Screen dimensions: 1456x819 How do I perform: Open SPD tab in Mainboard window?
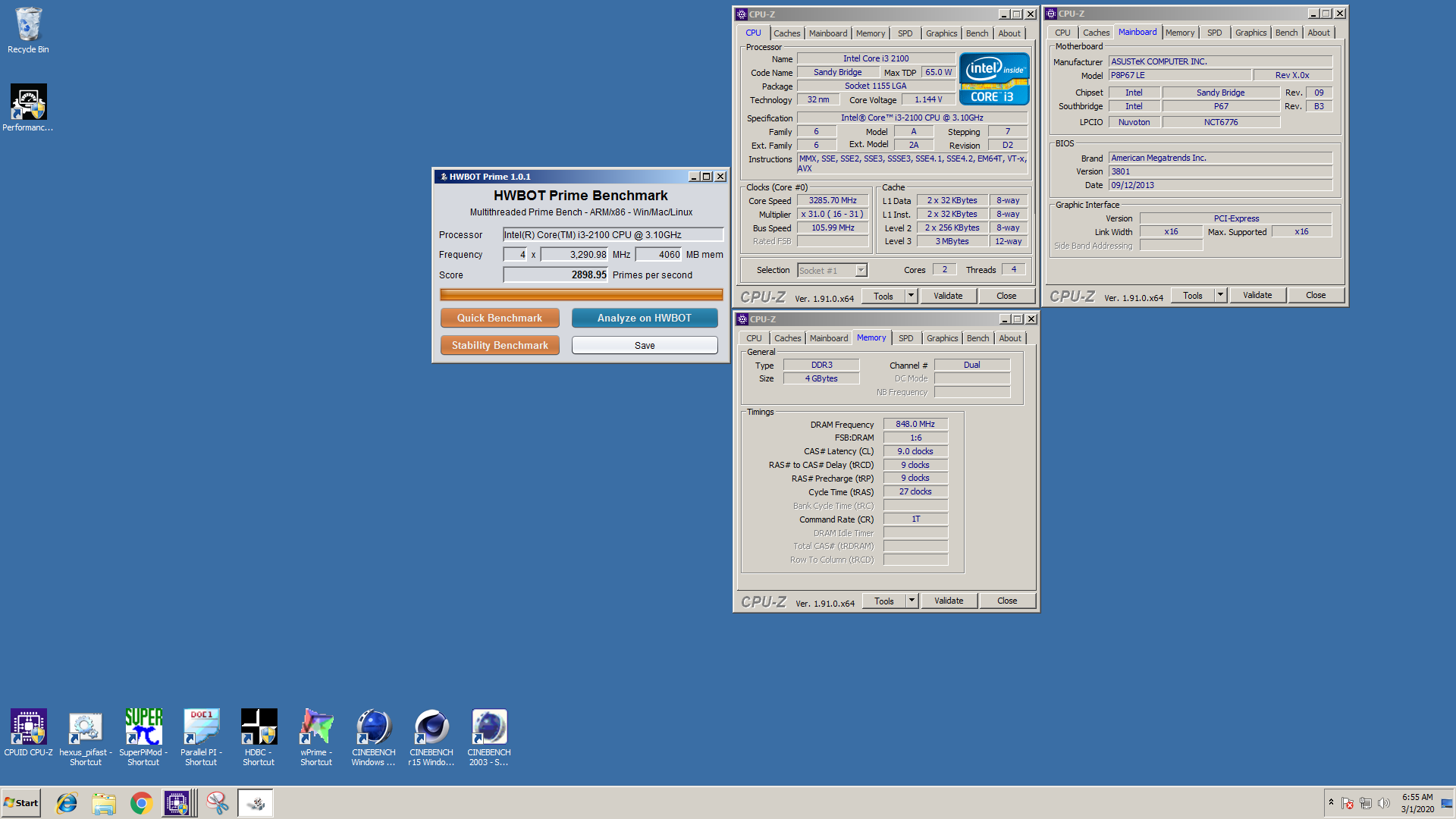1215,33
